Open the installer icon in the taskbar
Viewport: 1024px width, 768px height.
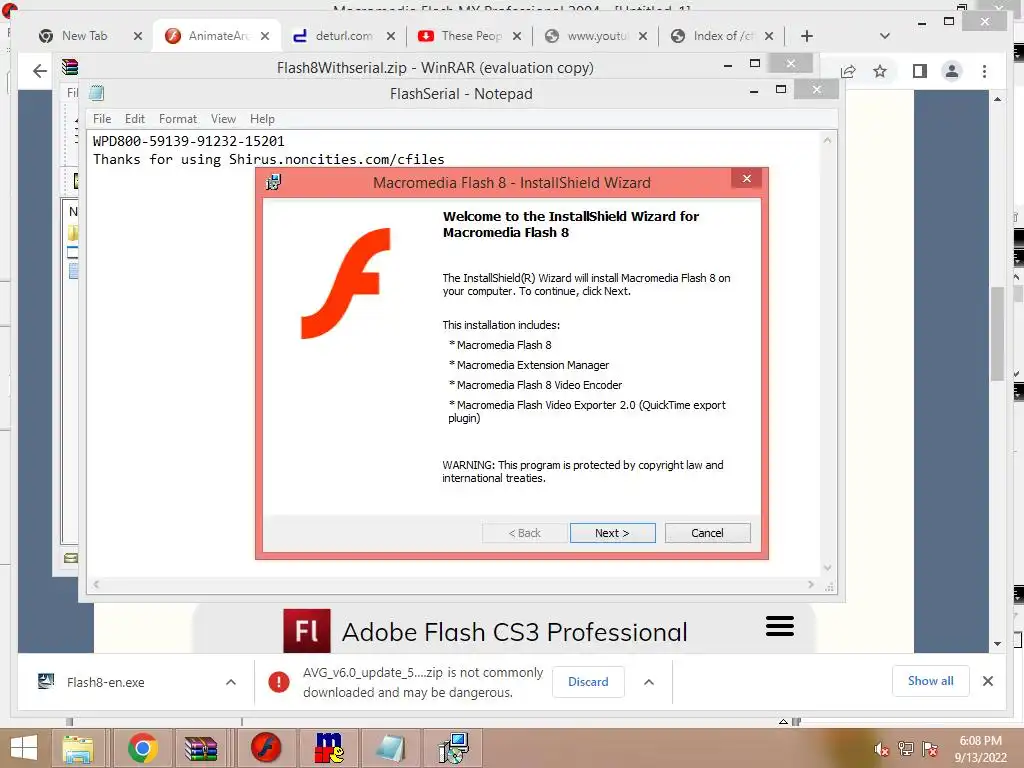click(453, 748)
